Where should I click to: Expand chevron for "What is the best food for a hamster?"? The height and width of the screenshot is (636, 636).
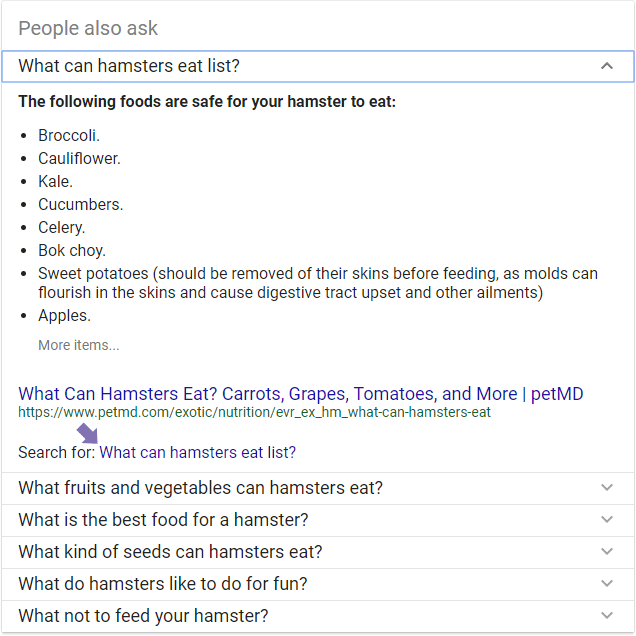point(606,520)
